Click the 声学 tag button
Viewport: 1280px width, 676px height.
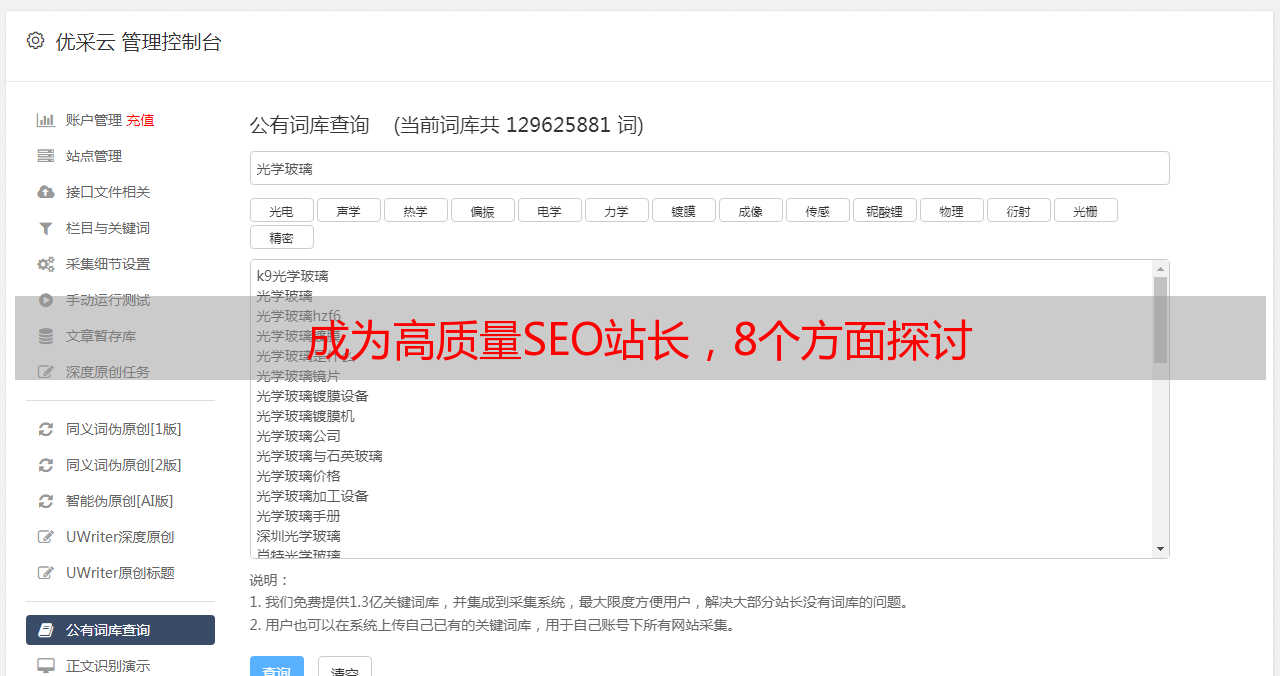[x=348, y=210]
